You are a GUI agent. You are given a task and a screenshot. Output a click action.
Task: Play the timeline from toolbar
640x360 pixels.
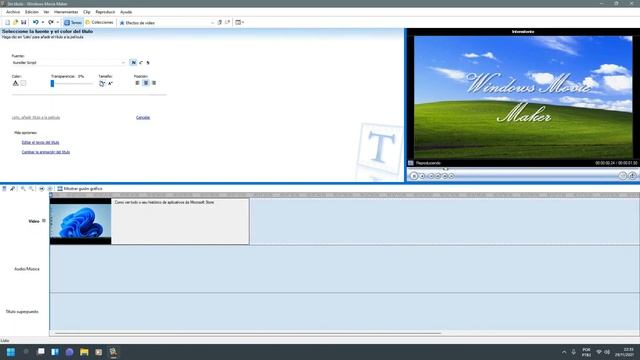[50, 189]
